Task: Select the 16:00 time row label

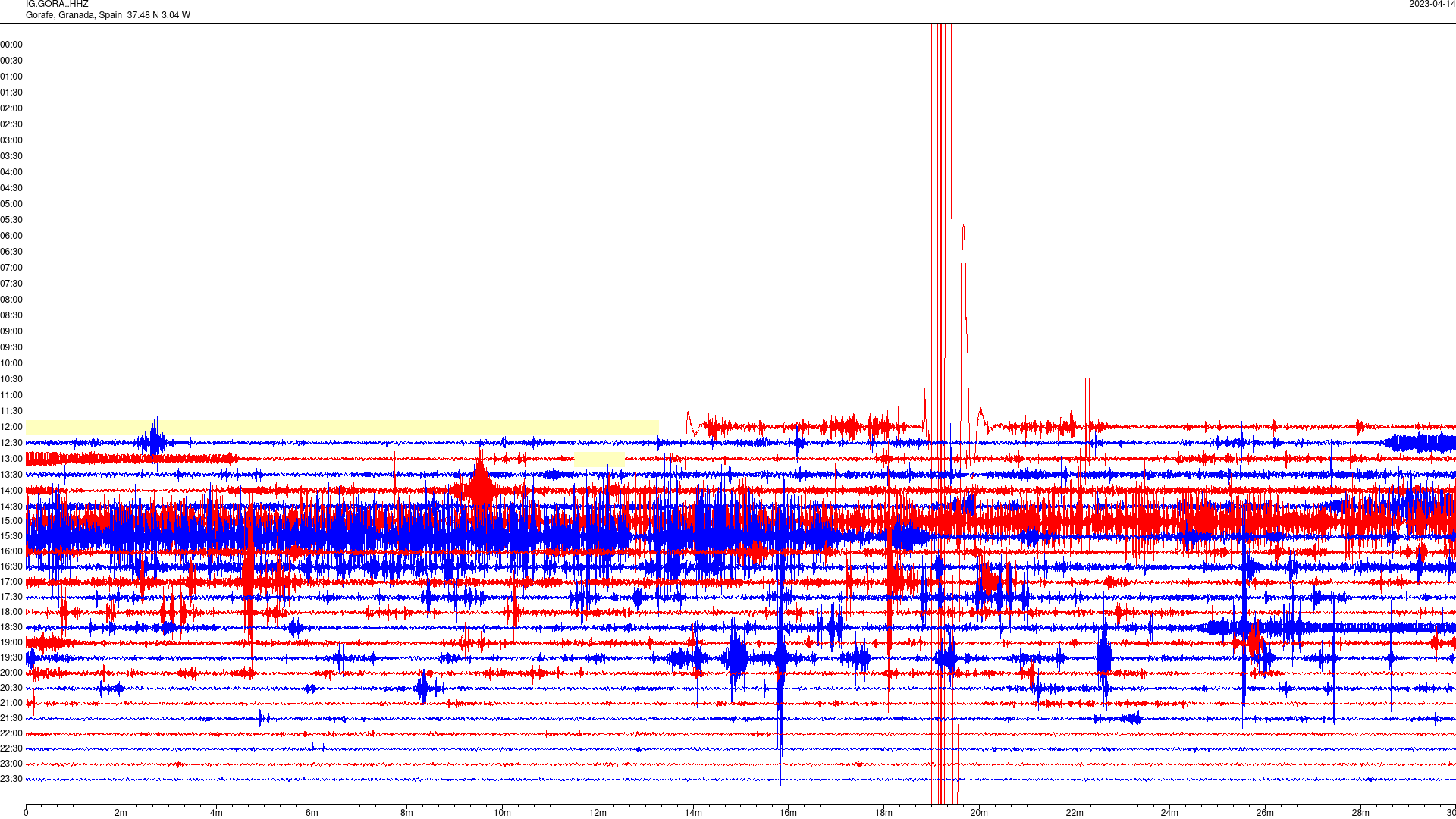Action: coord(11,551)
